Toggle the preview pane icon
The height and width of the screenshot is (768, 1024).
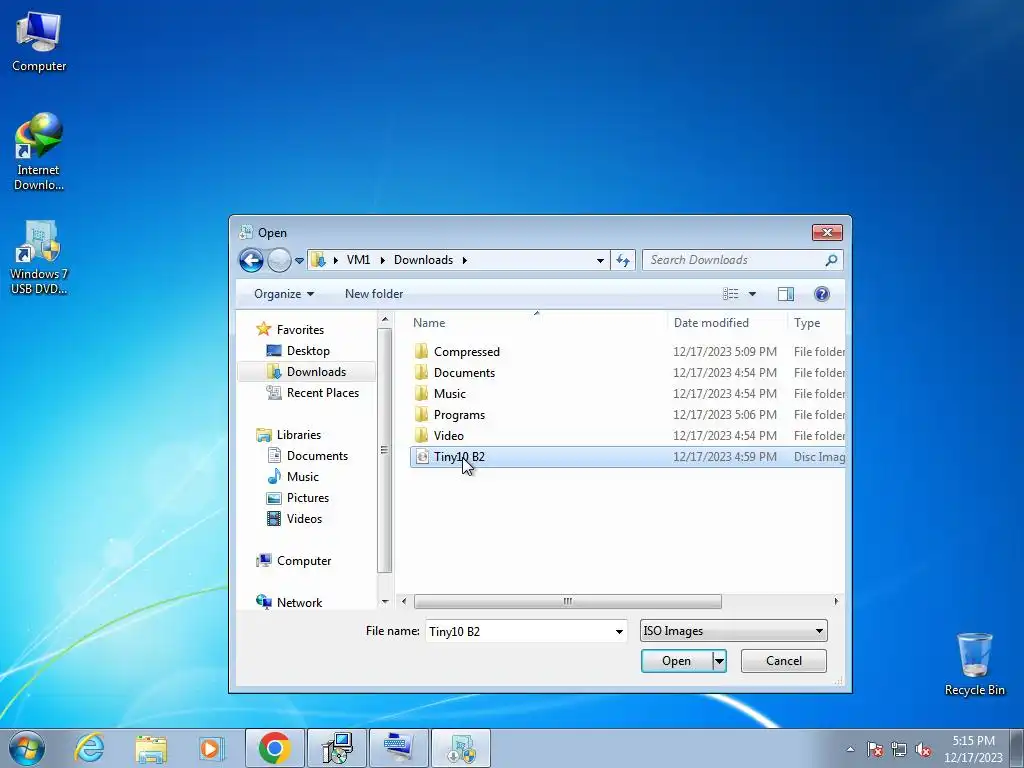coord(786,294)
